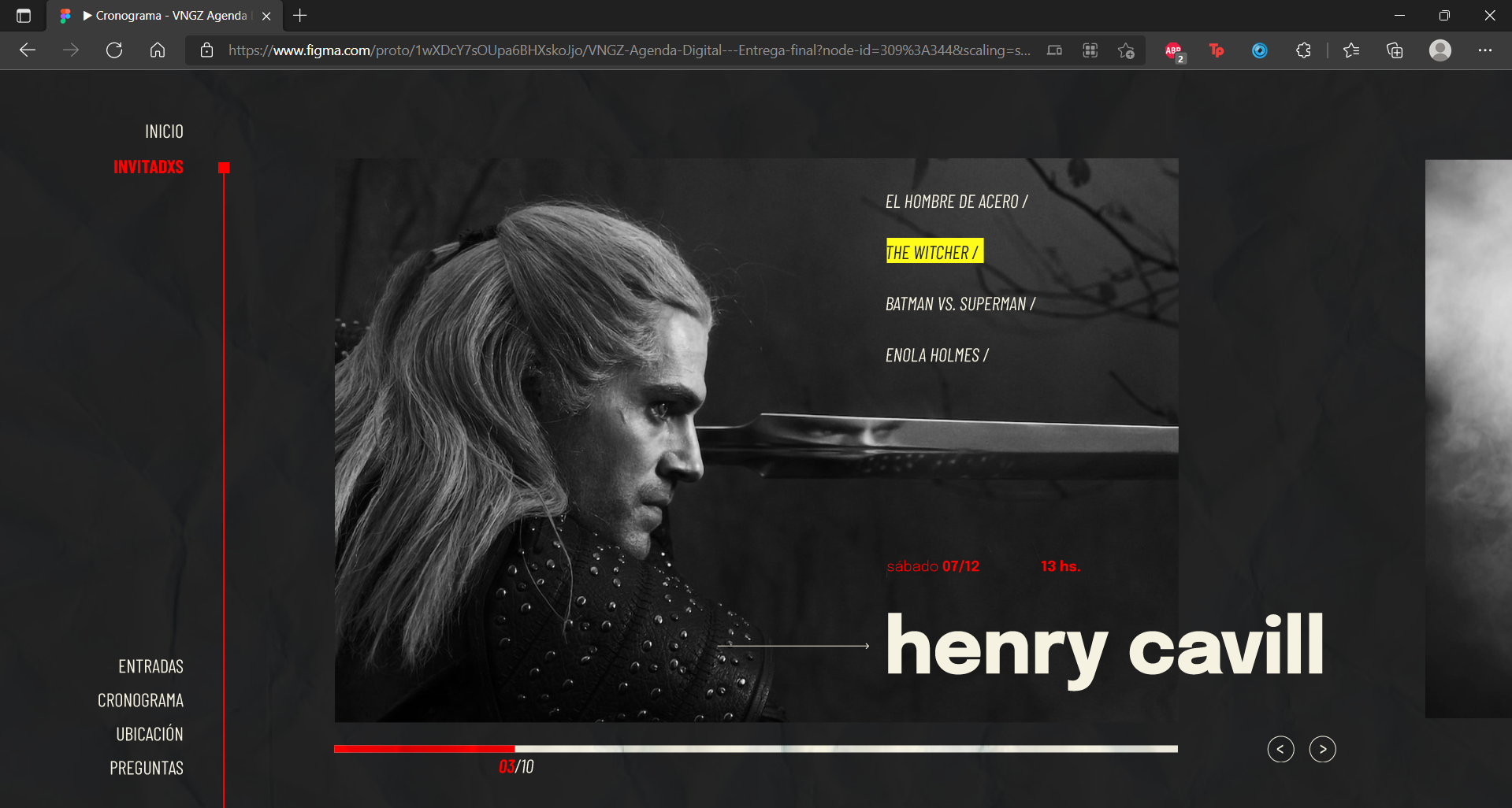Image resolution: width=1512 pixels, height=808 pixels.
Task: Click the browser forward arrow
Action: (71, 50)
